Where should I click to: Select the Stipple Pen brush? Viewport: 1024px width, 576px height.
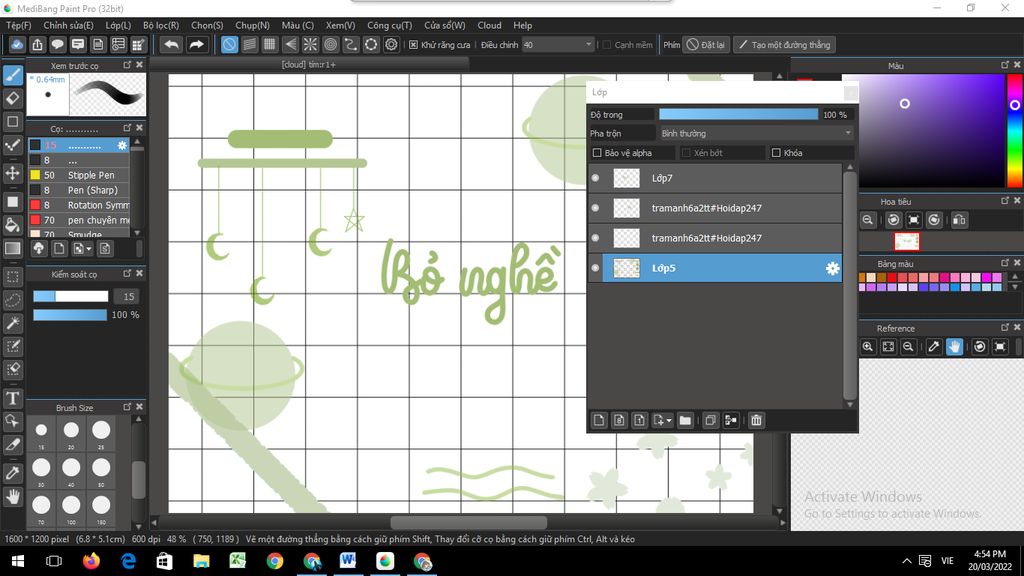click(79, 175)
